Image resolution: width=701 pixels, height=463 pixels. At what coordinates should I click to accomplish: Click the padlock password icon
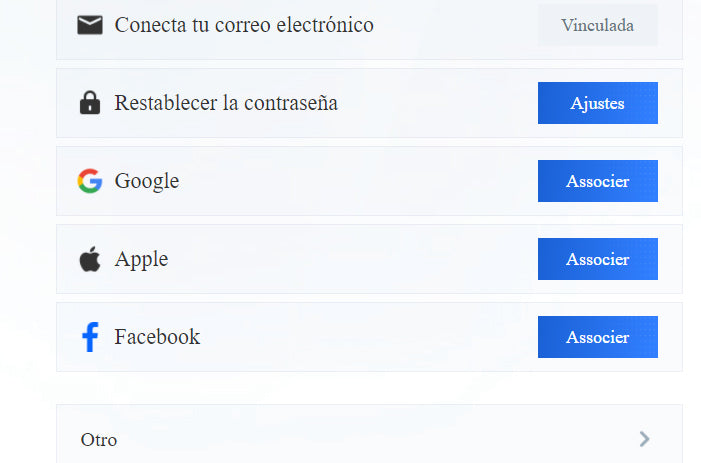tap(90, 103)
